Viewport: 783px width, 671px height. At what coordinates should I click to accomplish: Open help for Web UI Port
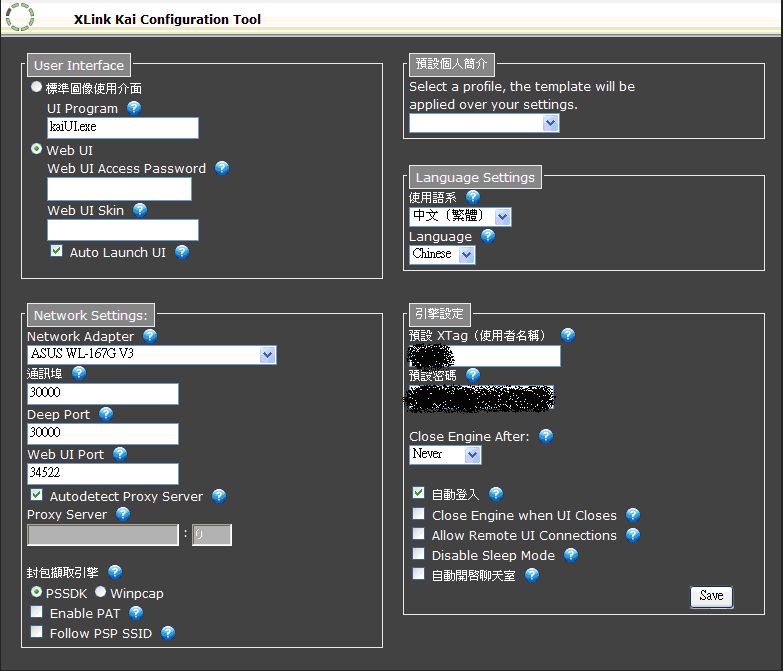[x=120, y=454]
